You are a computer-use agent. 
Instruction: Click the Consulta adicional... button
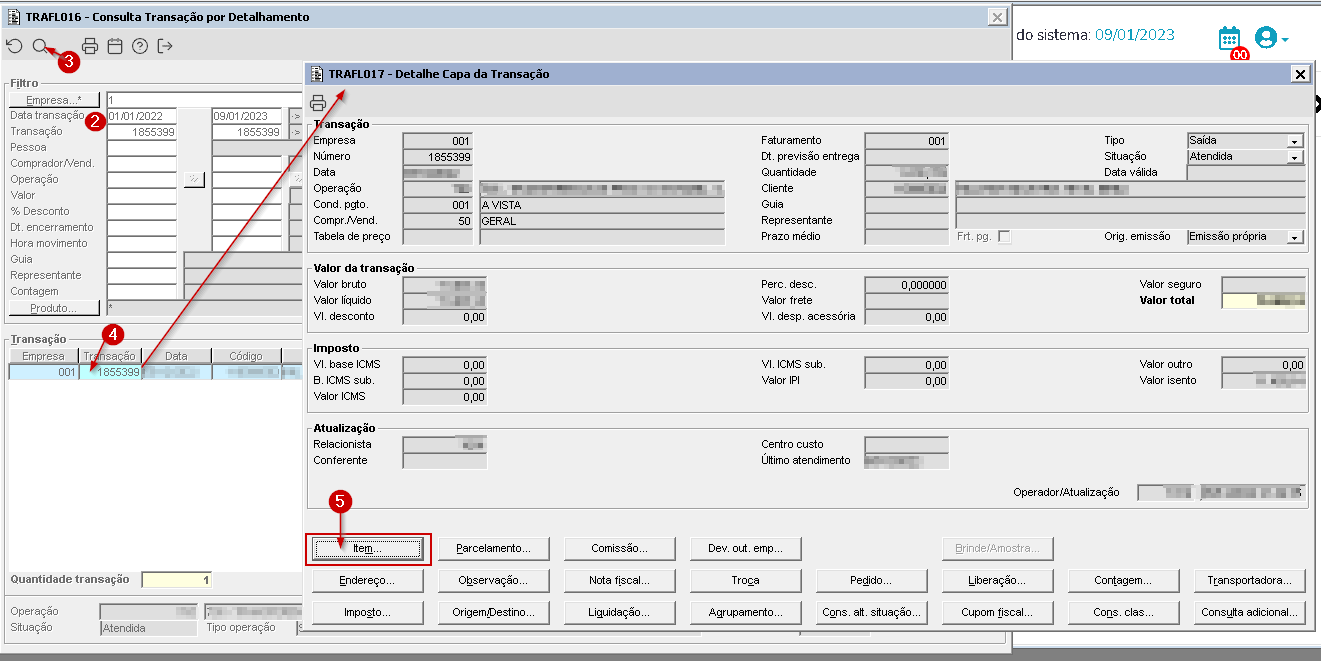click(x=1250, y=612)
